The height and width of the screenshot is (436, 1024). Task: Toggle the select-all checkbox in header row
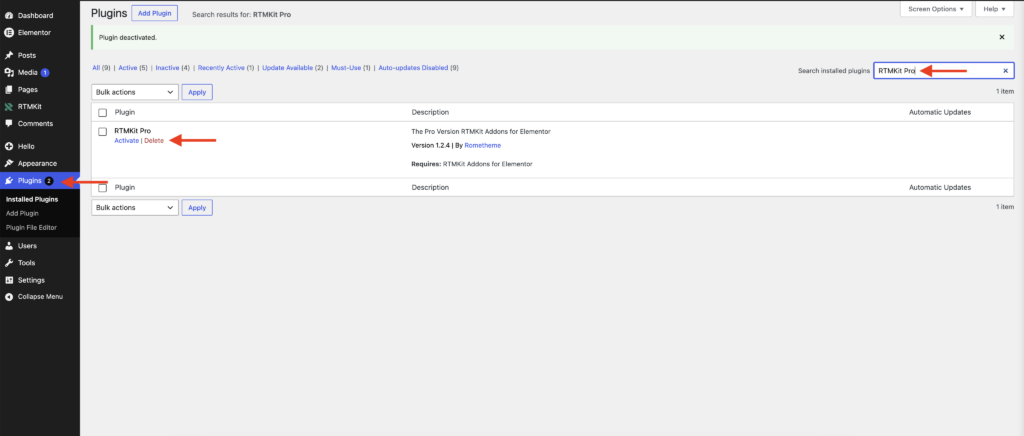pyautogui.click(x=103, y=112)
